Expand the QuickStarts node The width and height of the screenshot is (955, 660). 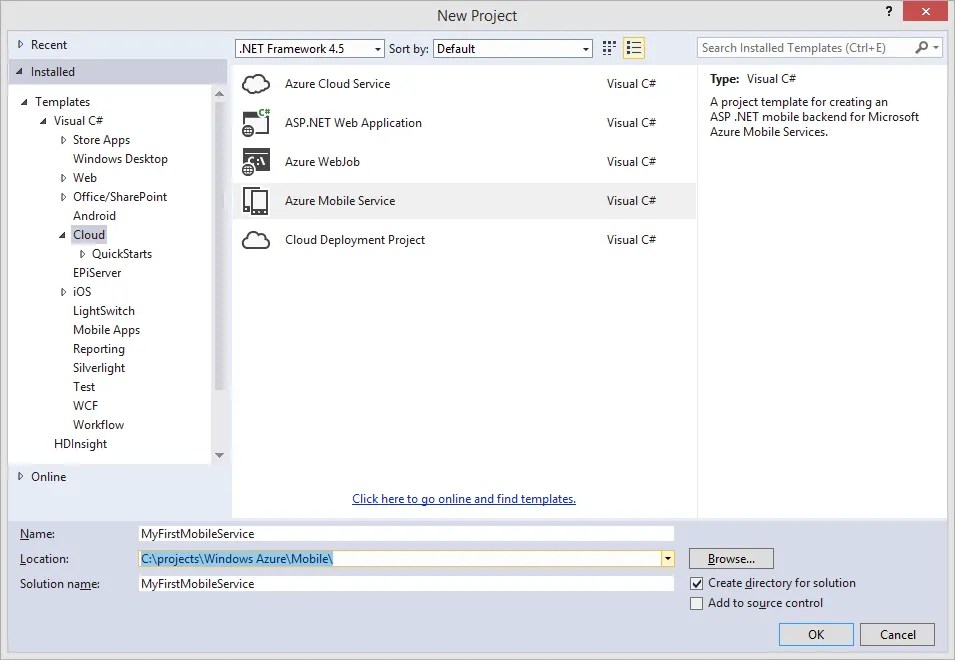pyautogui.click(x=82, y=254)
